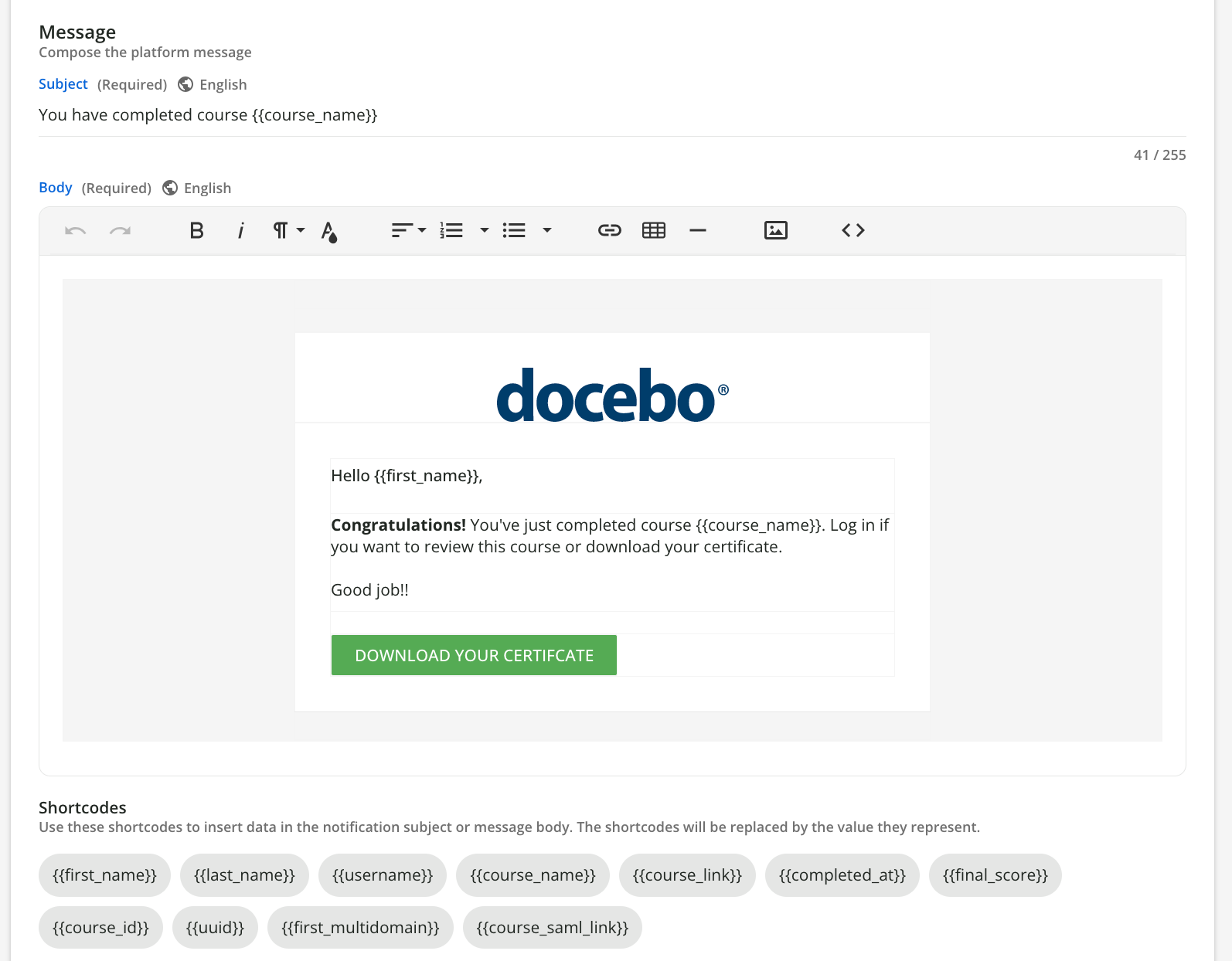Click the Message heading
1232x961 pixels.
coord(77,32)
